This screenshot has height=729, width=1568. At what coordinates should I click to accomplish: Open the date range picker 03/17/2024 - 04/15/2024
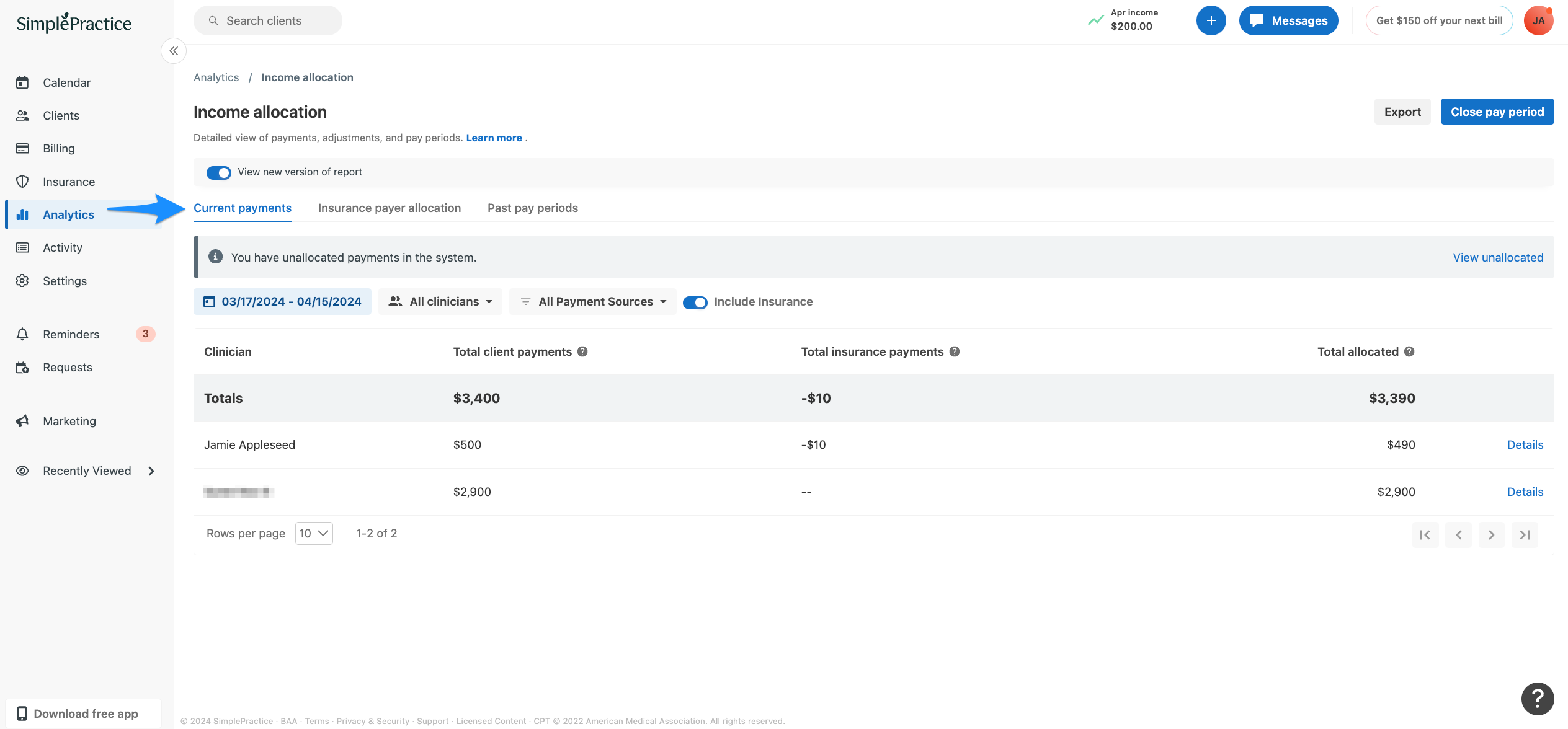click(x=282, y=301)
